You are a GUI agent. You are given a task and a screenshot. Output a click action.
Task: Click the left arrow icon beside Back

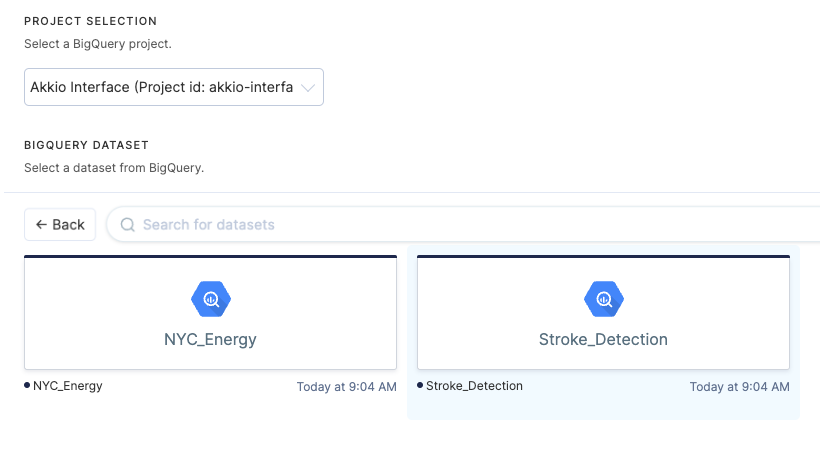click(42, 225)
